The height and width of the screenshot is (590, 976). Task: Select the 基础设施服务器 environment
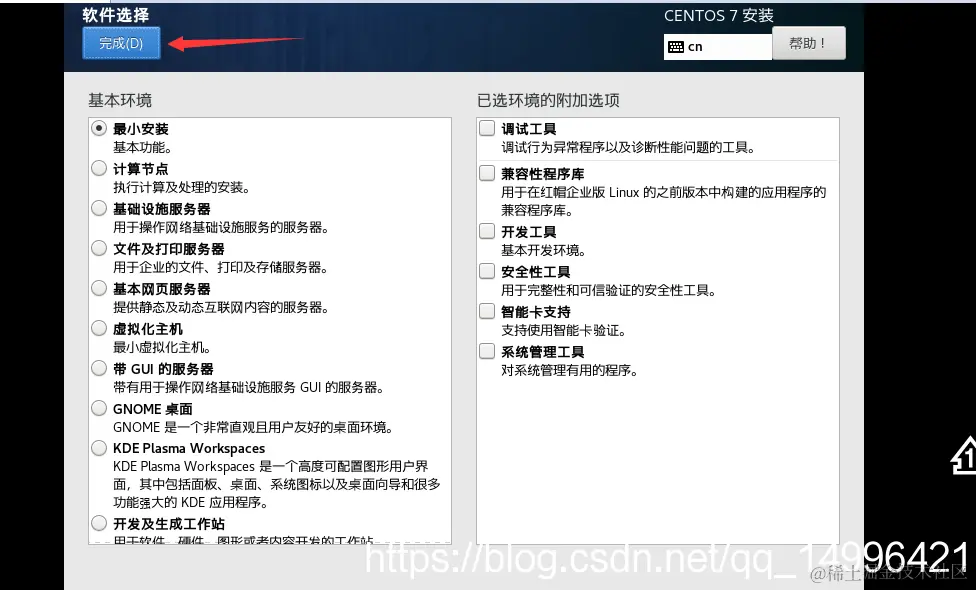pos(99,208)
